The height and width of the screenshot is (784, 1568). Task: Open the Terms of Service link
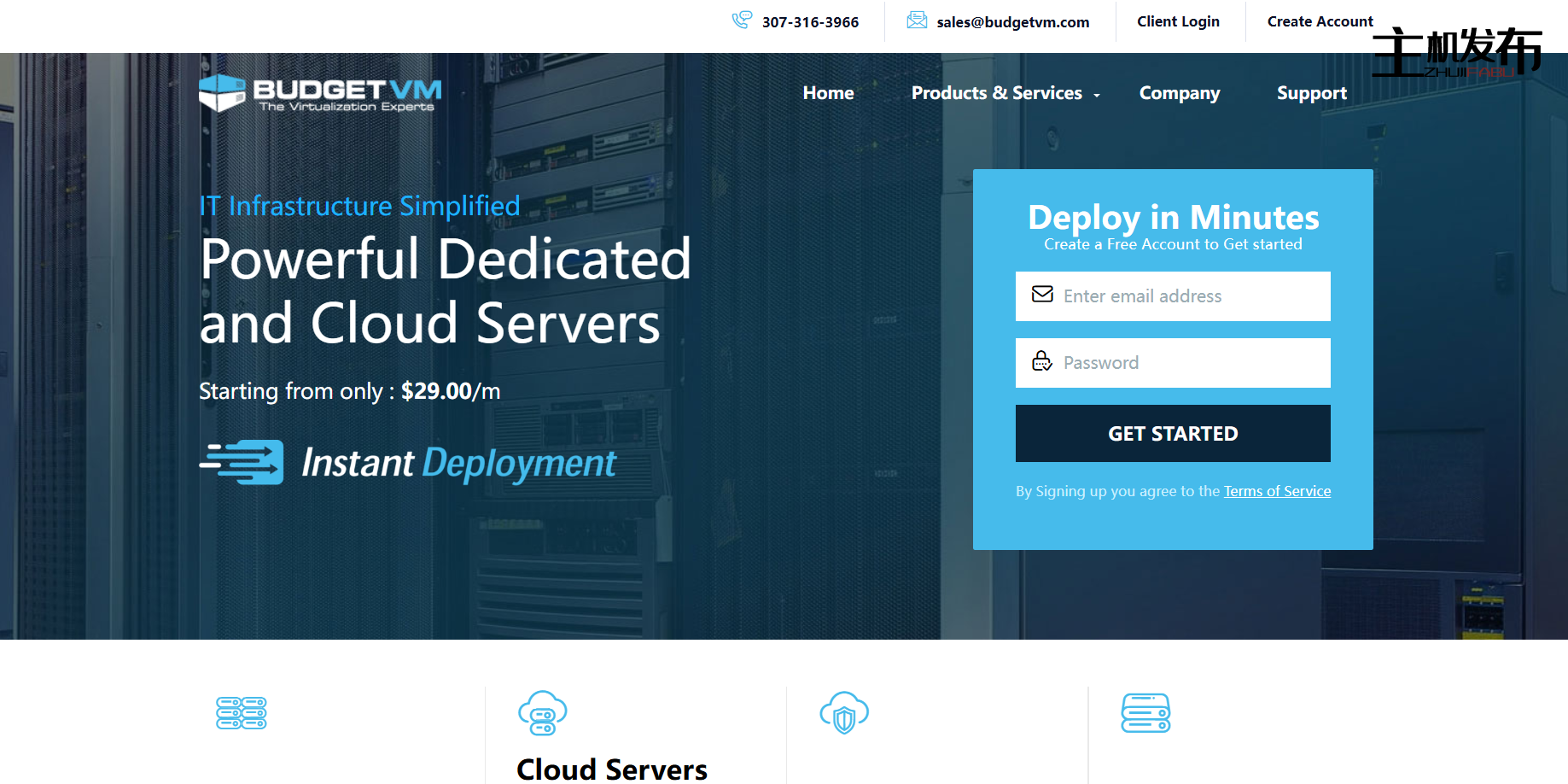[x=1277, y=491]
